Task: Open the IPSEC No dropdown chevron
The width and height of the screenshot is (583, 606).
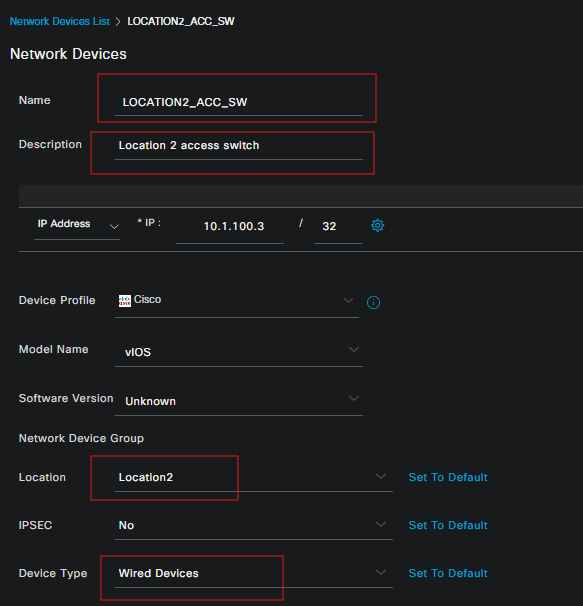Action: [x=381, y=524]
